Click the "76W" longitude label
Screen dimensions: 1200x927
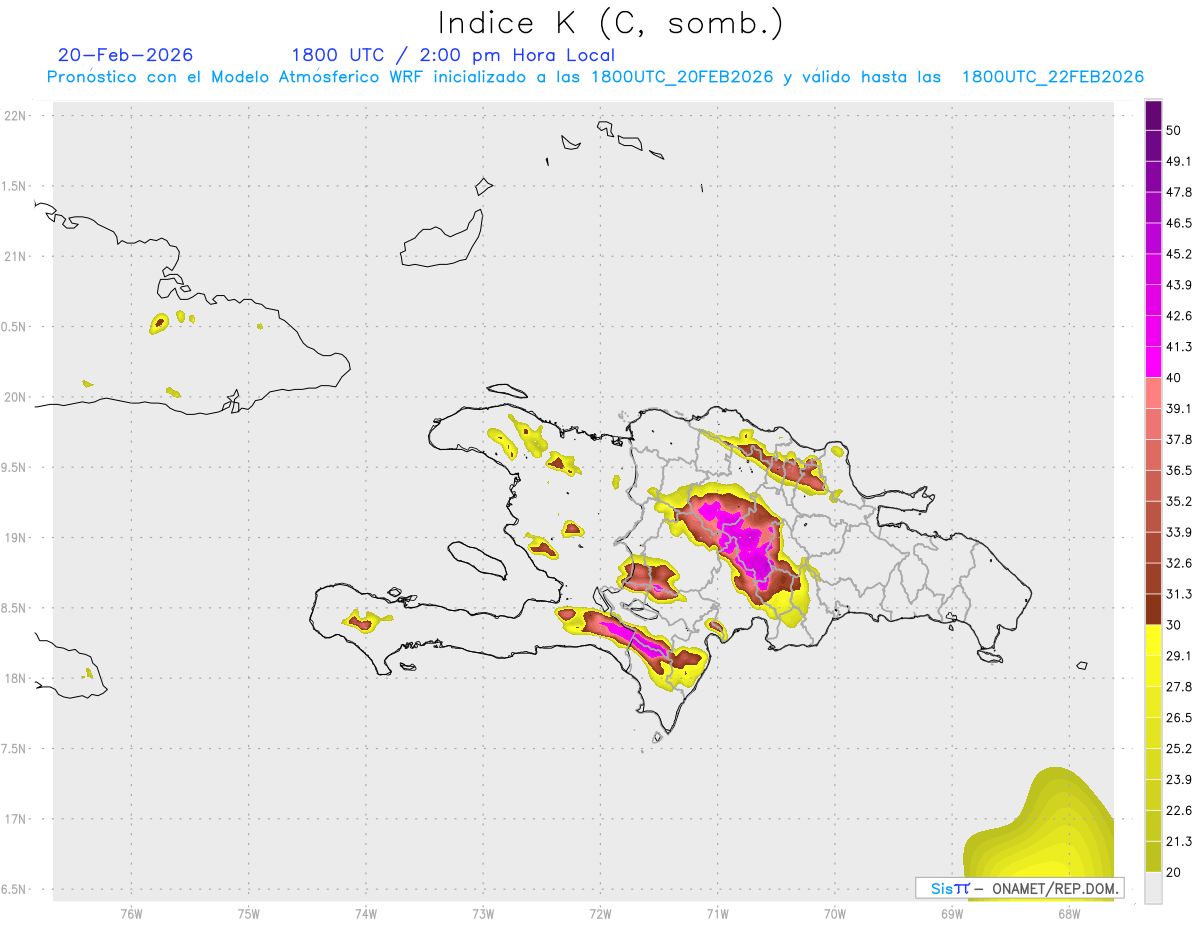(x=131, y=912)
